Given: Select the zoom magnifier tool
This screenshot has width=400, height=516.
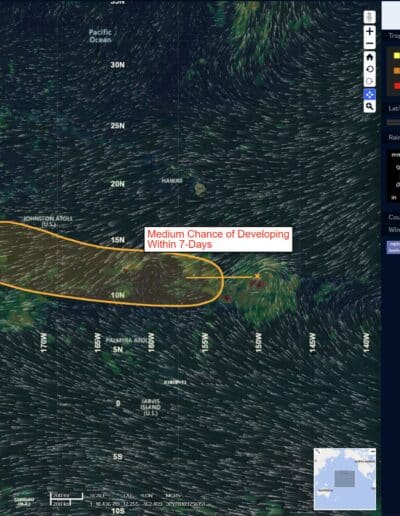Looking at the screenshot, I should click(x=369, y=106).
